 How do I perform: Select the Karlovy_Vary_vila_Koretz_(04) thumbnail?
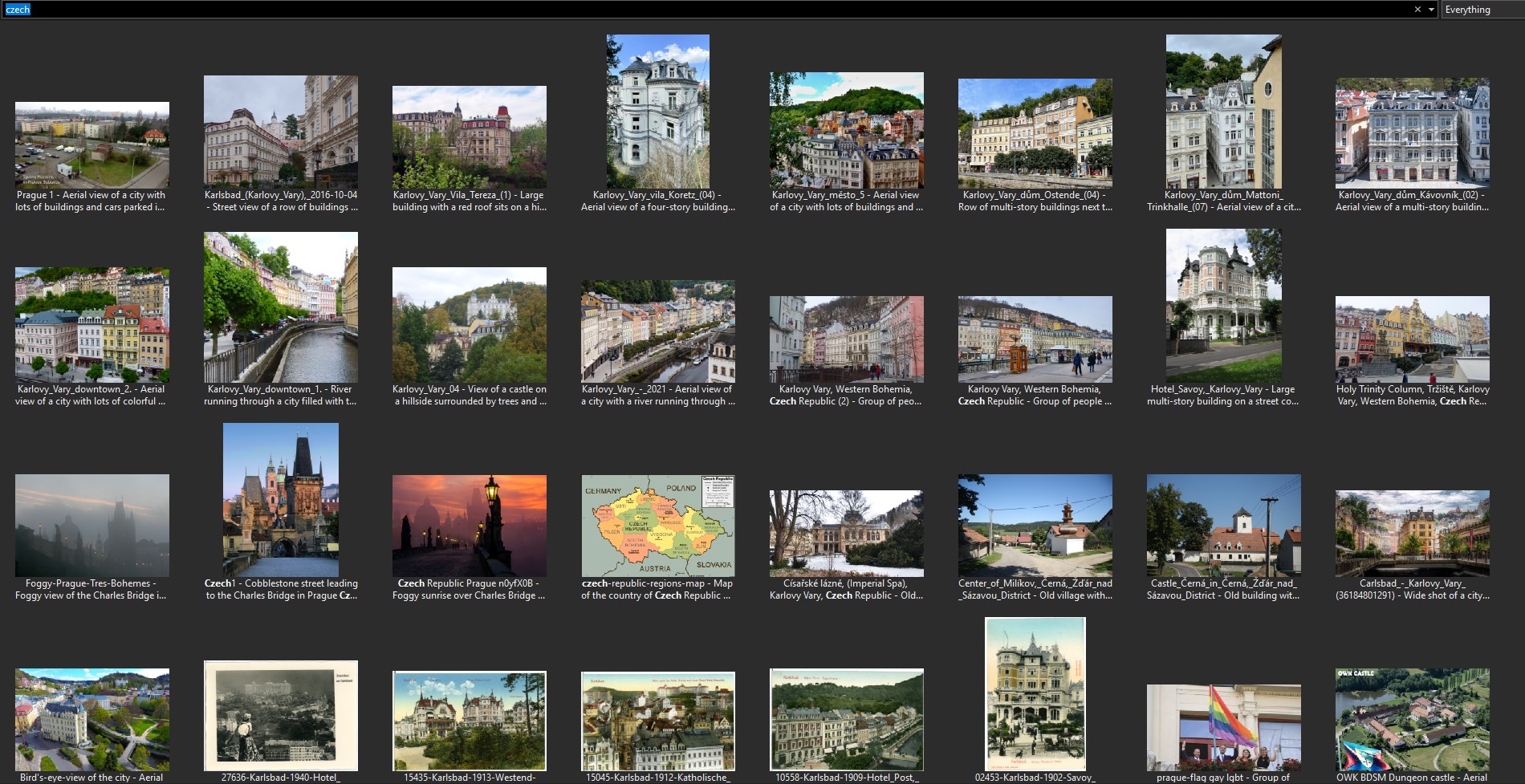pos(658,112)
